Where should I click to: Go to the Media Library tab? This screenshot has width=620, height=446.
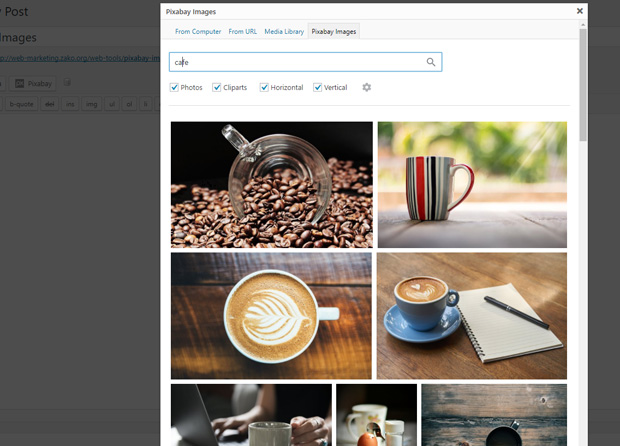pyautogui.click(x=284, y=32)
